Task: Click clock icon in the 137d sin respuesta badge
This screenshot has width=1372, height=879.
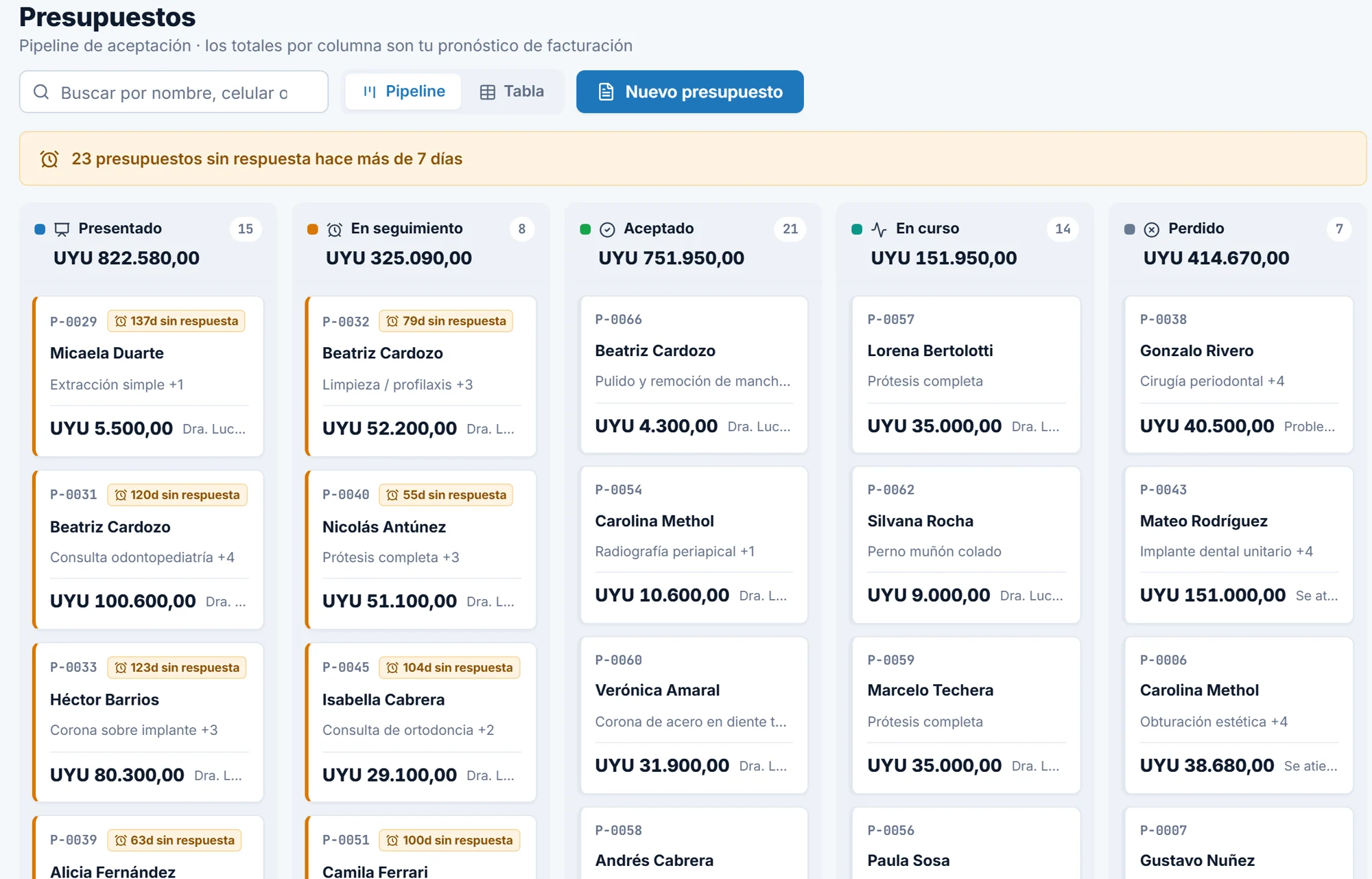Action: [121, 321]
